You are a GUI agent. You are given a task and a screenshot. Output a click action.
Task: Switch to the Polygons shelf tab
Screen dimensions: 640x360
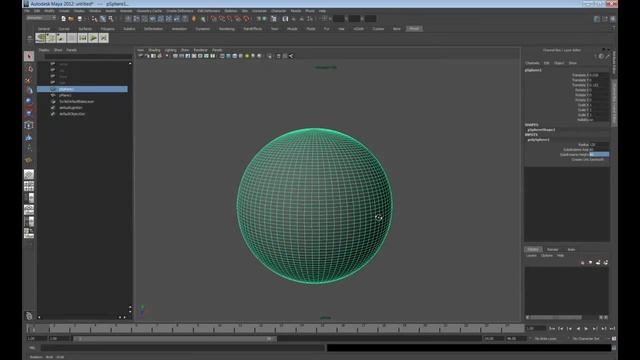pos(107,29)
